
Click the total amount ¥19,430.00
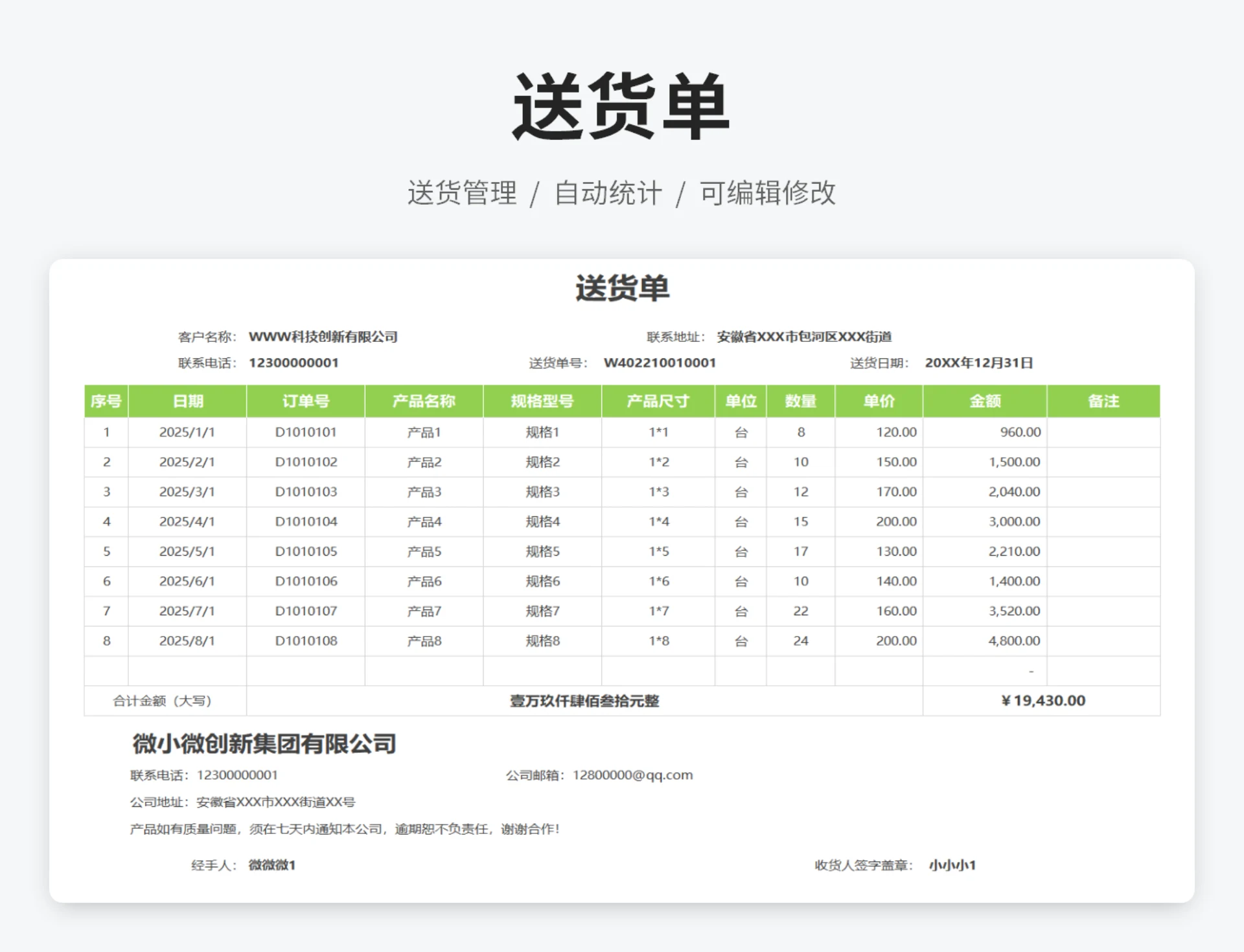[1042, 700]
